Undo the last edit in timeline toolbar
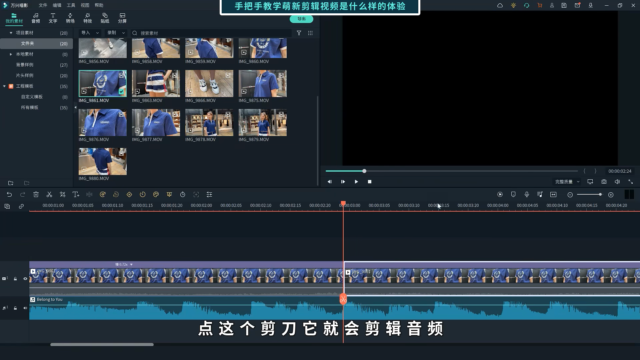 (x=9, y=195)
